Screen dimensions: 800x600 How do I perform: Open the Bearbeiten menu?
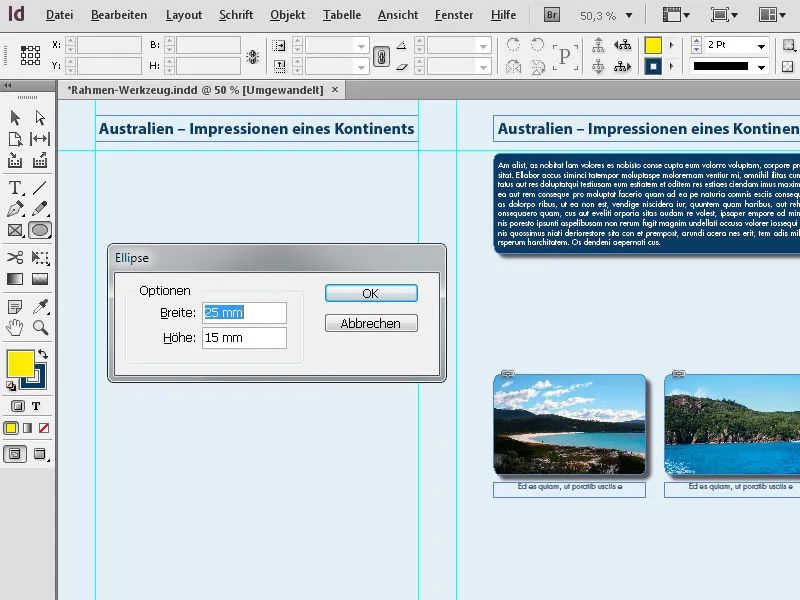[119, 15]
